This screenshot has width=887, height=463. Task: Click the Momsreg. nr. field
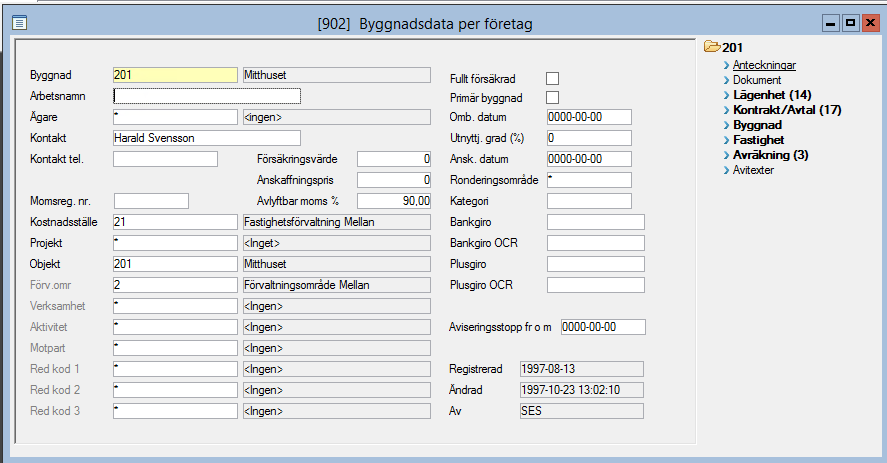(152, 201)
